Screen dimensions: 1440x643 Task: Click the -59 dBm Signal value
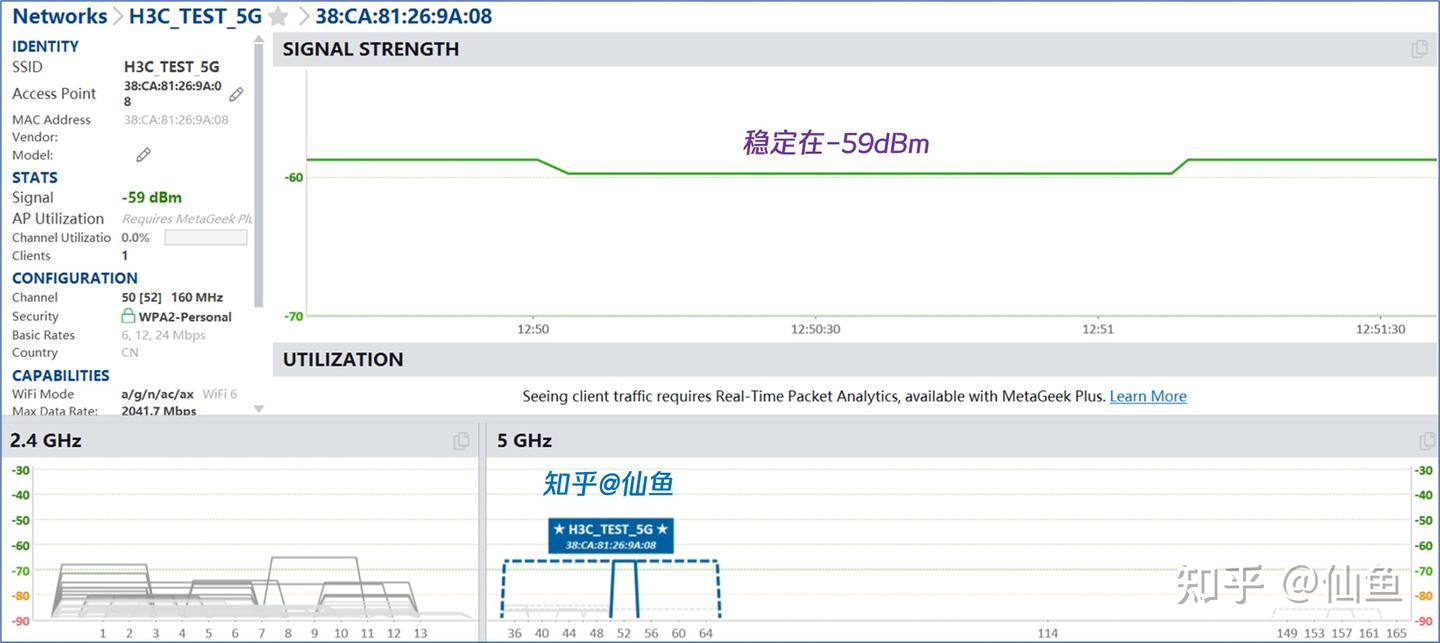click(151, 197)
